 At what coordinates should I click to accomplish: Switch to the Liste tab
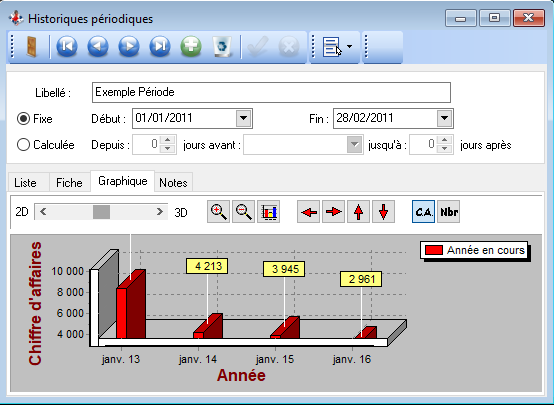[x=25, y=183]
